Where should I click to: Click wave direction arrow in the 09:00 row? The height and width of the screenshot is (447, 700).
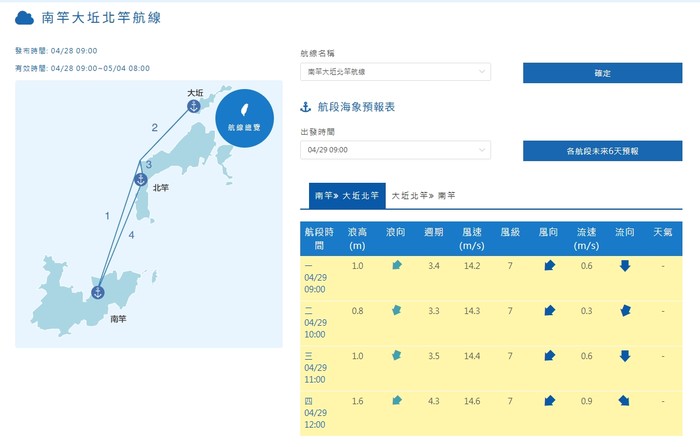click(397, 266)
